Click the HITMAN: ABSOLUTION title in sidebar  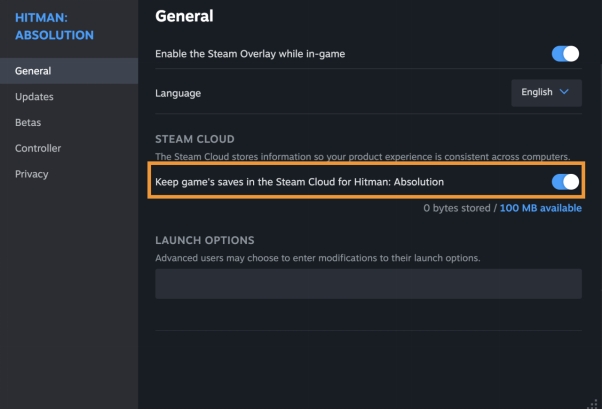[54, 26]
